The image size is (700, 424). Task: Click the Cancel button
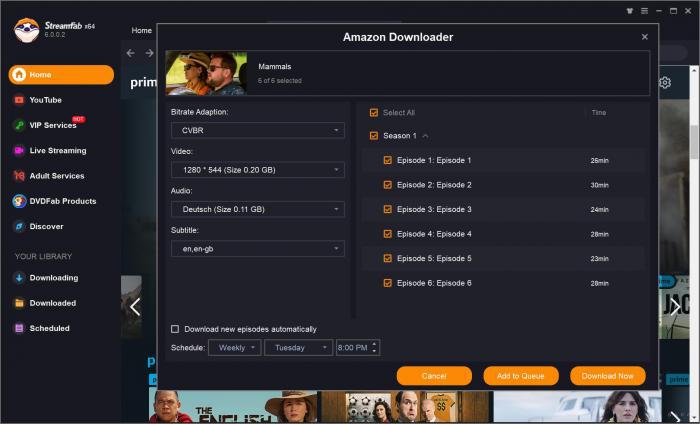pos(434,376)
